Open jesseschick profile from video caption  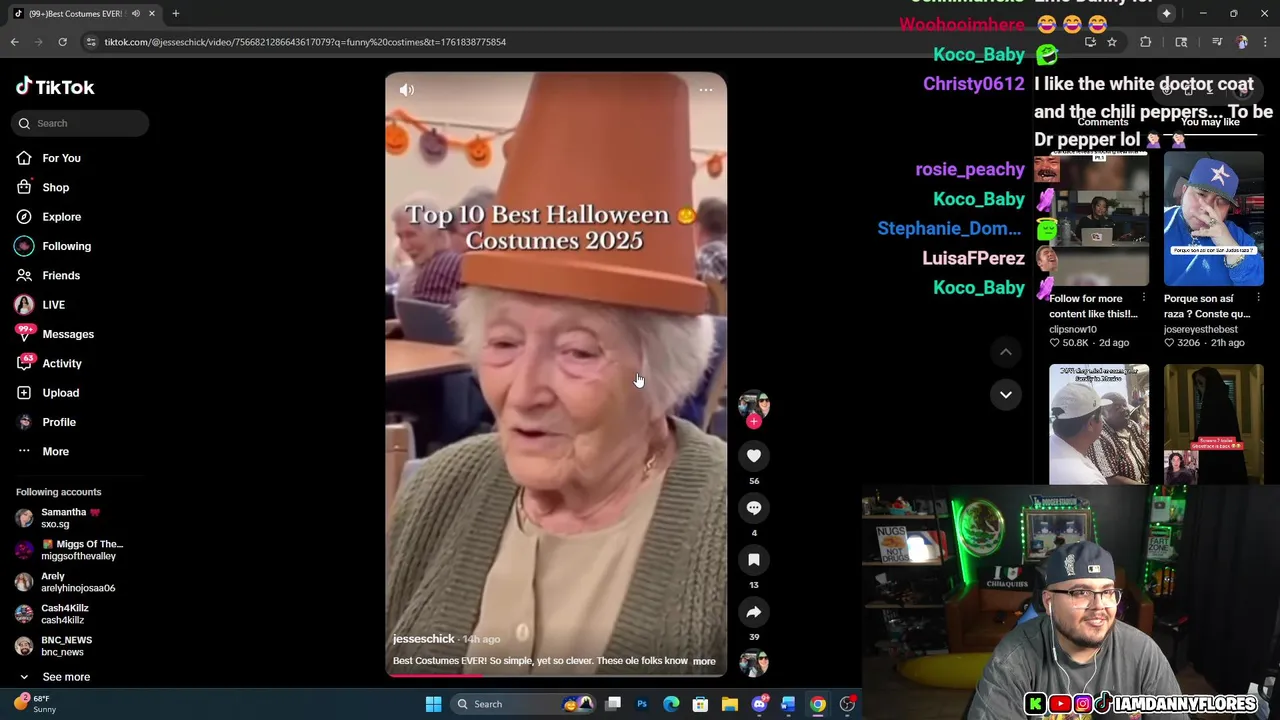tap(423, 639)
